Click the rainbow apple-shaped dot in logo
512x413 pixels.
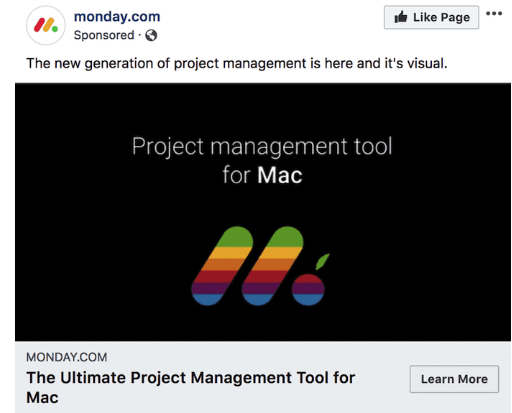click(308, 290)
